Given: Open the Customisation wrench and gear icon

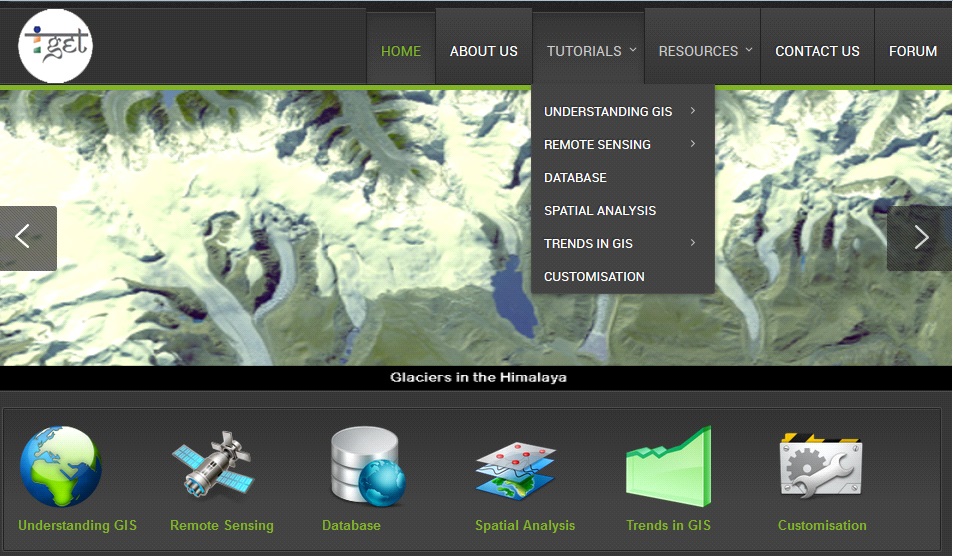Looking at the screenshot, I should 821,465.
